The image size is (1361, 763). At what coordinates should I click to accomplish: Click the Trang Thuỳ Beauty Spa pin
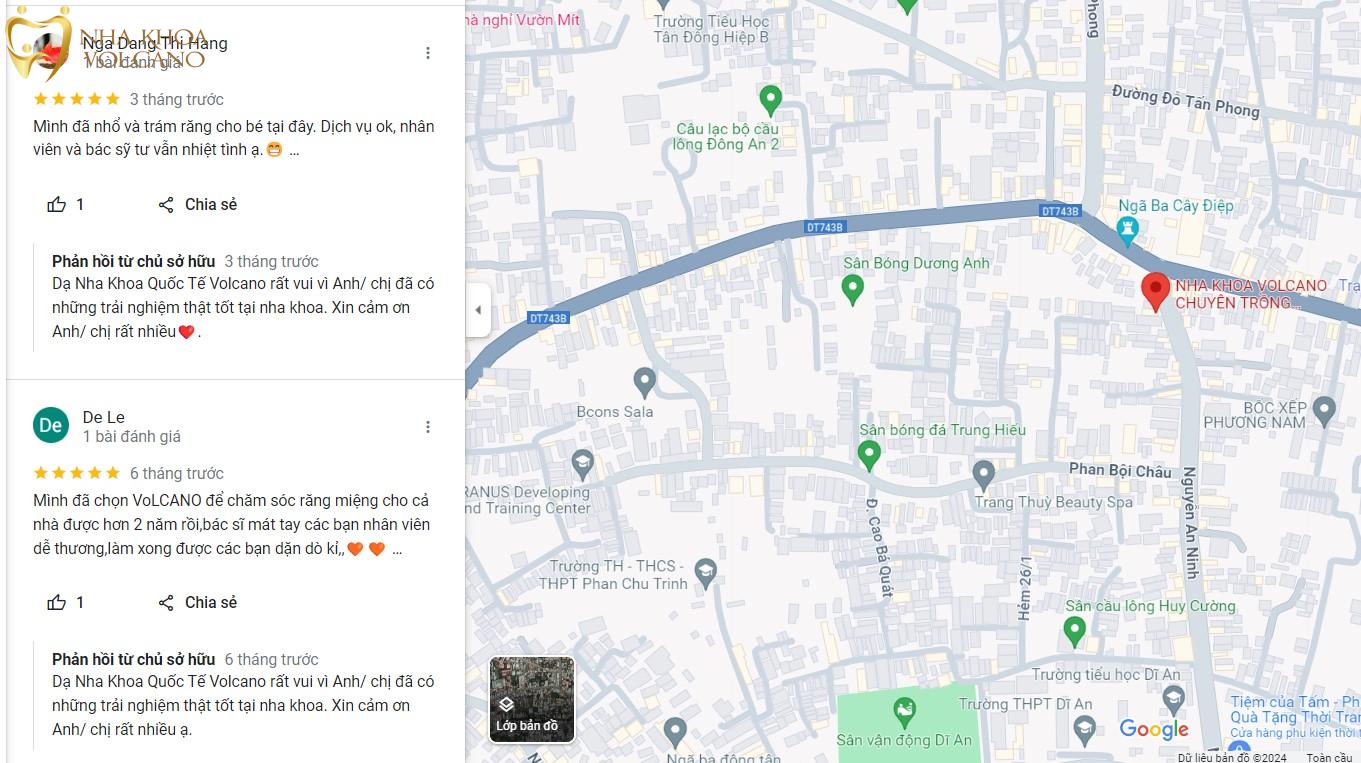[x=984, y=474]
